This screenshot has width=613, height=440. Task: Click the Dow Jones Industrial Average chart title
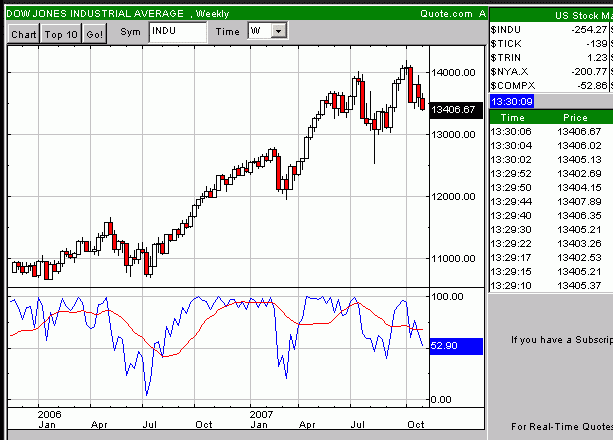[x=95, y=14]
